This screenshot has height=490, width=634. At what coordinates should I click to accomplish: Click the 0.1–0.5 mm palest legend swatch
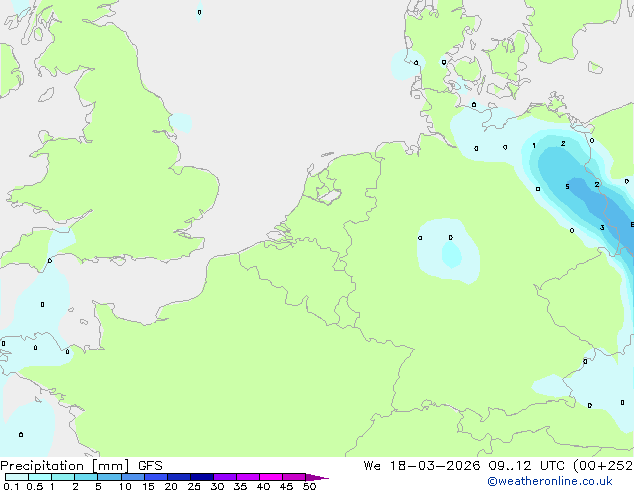click(17, 477)
